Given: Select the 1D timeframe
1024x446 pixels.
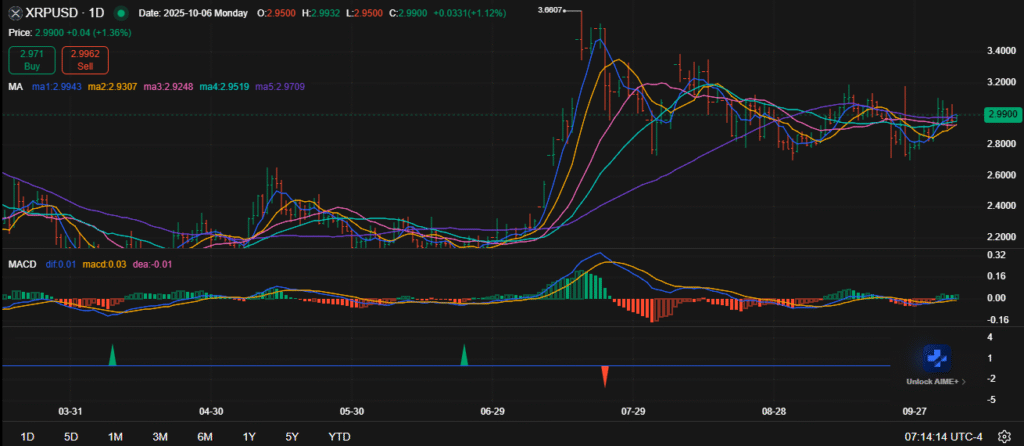Looking at the screenshot, I should [x=28, y=436].
